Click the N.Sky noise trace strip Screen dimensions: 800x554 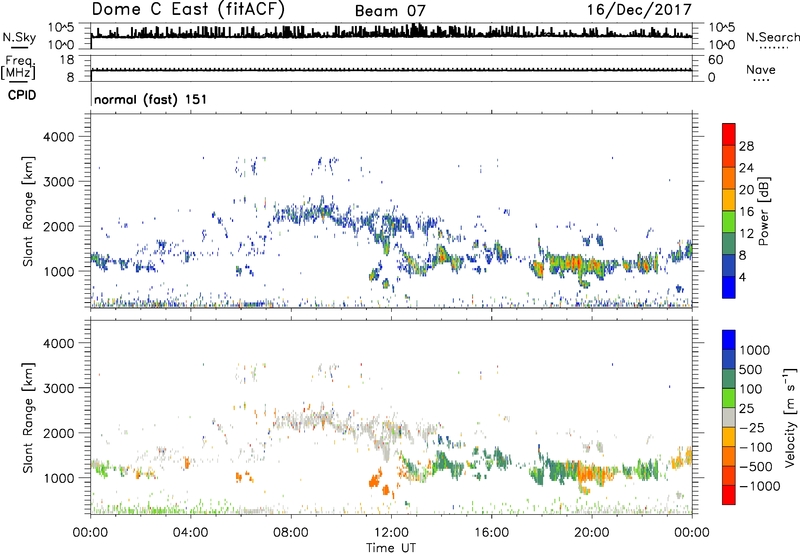pyautogui.click(x=391, y=36)
